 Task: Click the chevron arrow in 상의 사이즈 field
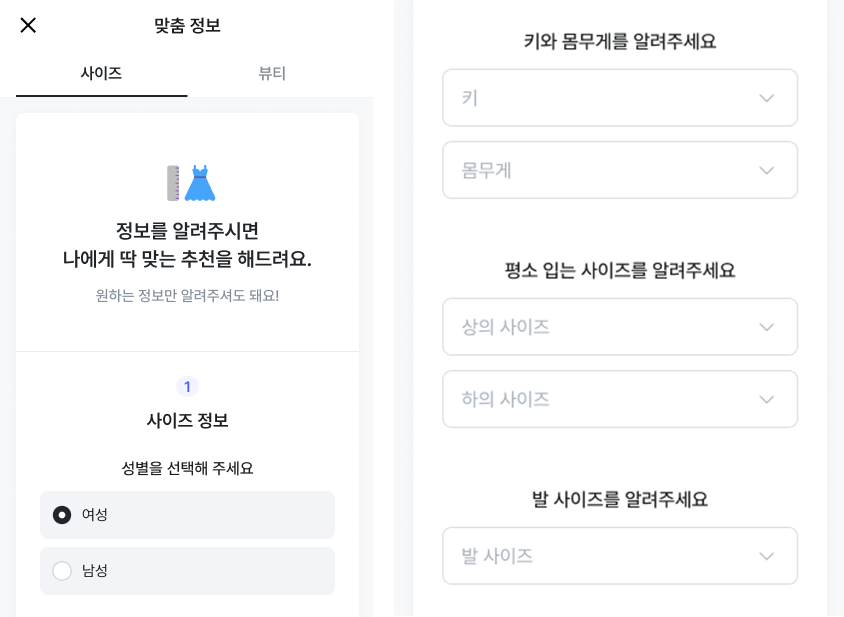click(x=766, y=327)
